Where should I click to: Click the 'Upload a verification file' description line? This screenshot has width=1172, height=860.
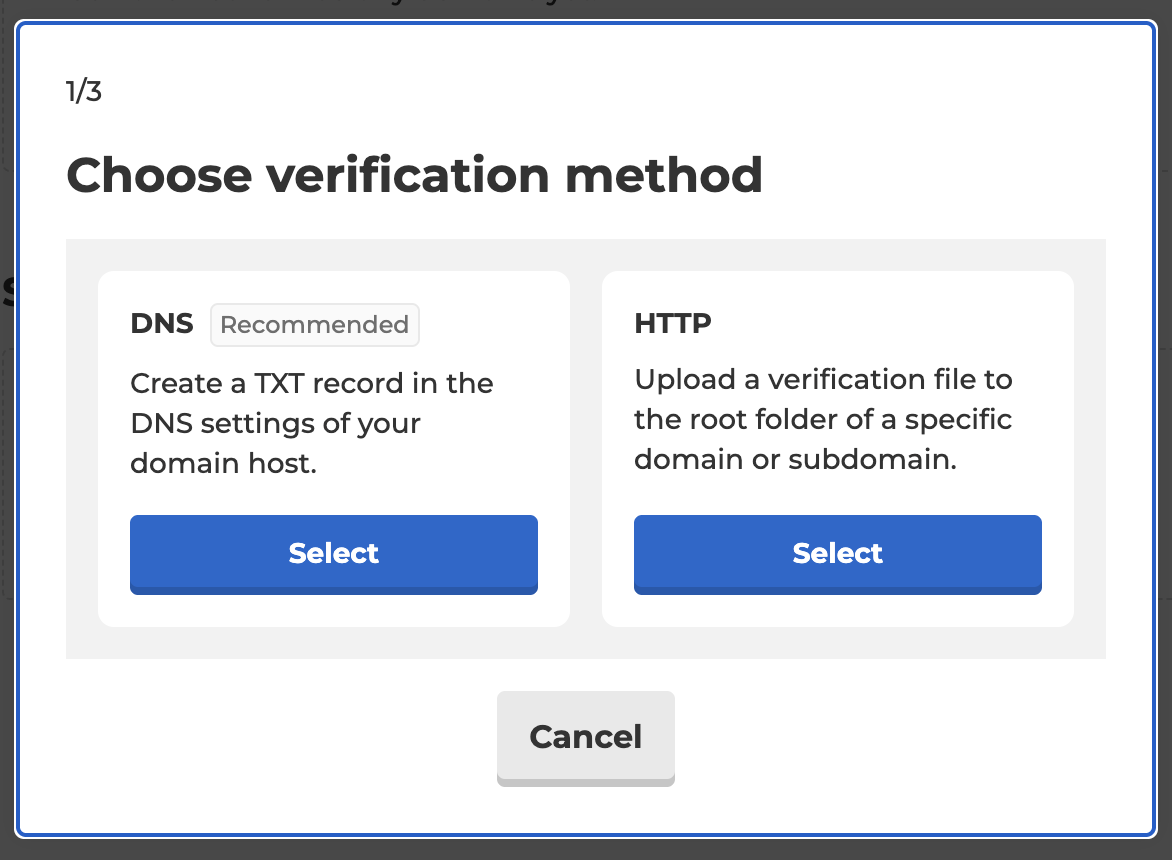[x=823, y=380]
